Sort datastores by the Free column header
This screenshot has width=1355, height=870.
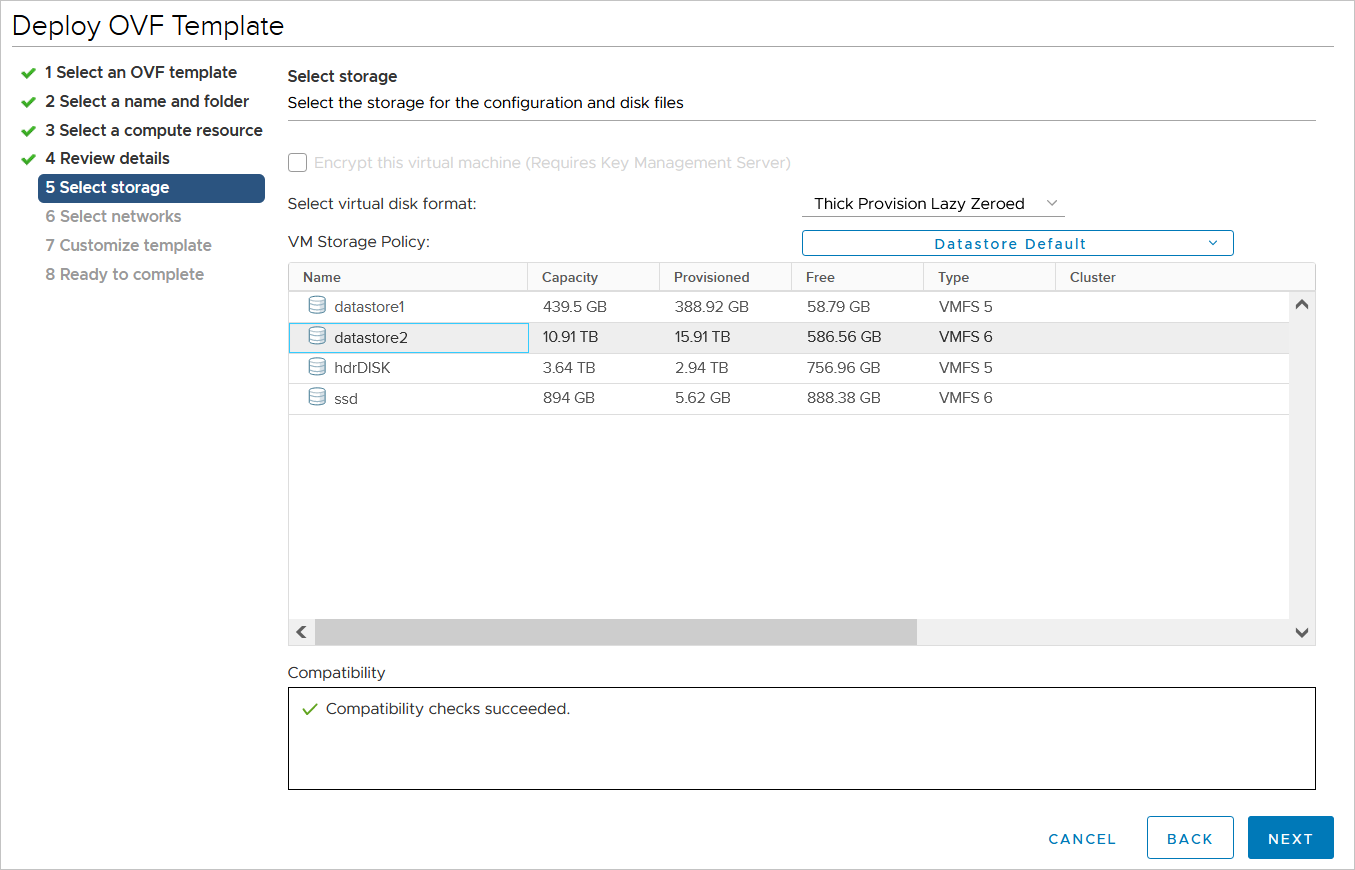click(x=820, y=277)
